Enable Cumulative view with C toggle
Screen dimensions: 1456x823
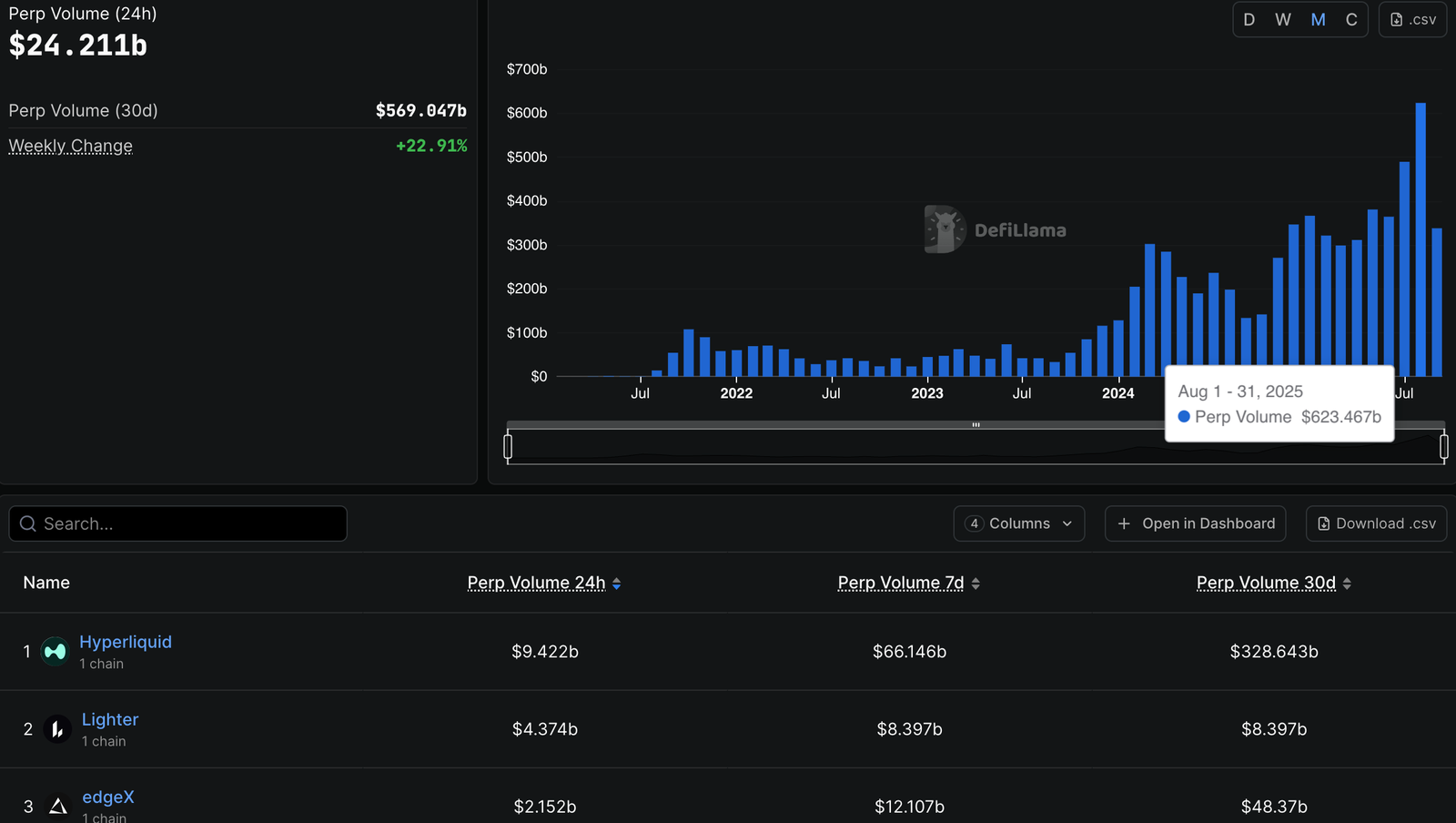pos(1351,19)
